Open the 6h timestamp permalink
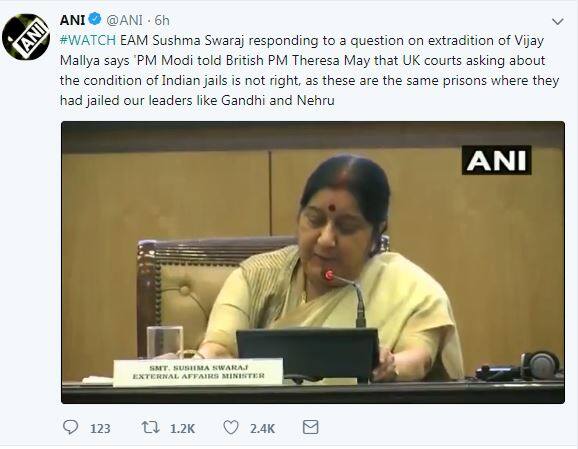 (x=162, y=20)
